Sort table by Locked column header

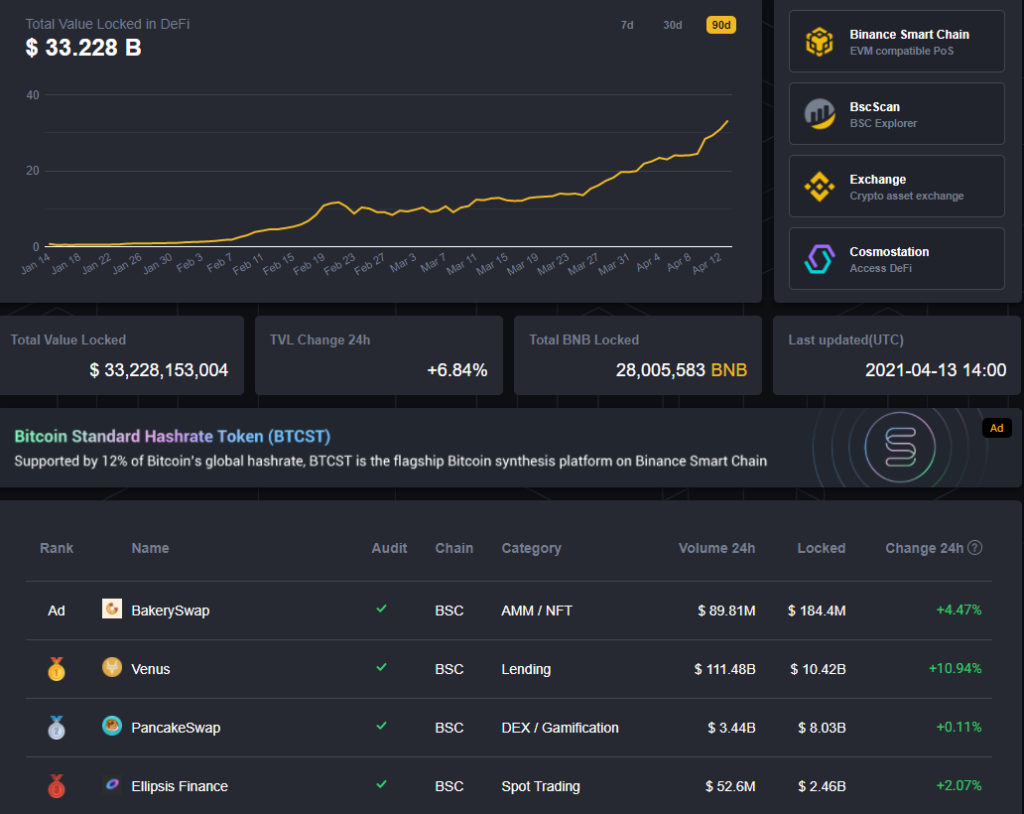(x=821, y=548)
